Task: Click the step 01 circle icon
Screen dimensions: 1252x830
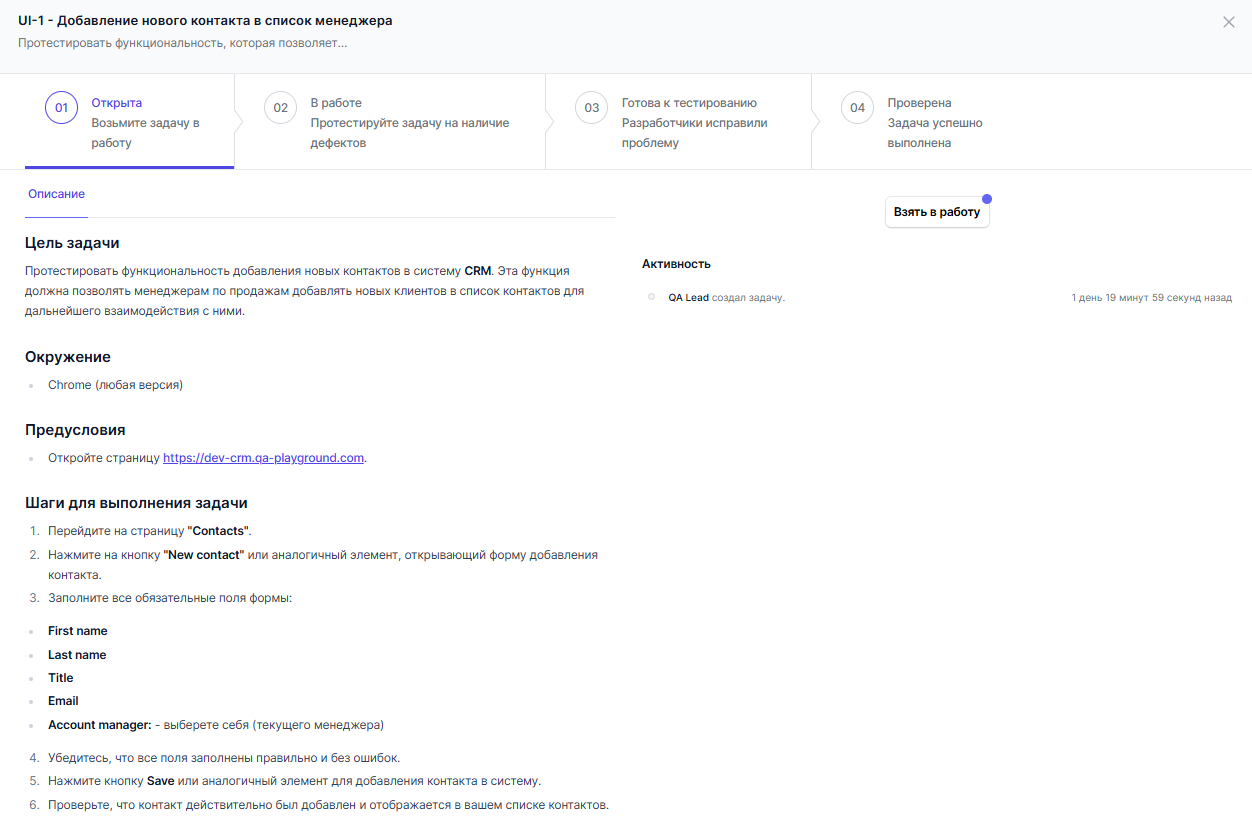Action: click(x=60, y=107)
